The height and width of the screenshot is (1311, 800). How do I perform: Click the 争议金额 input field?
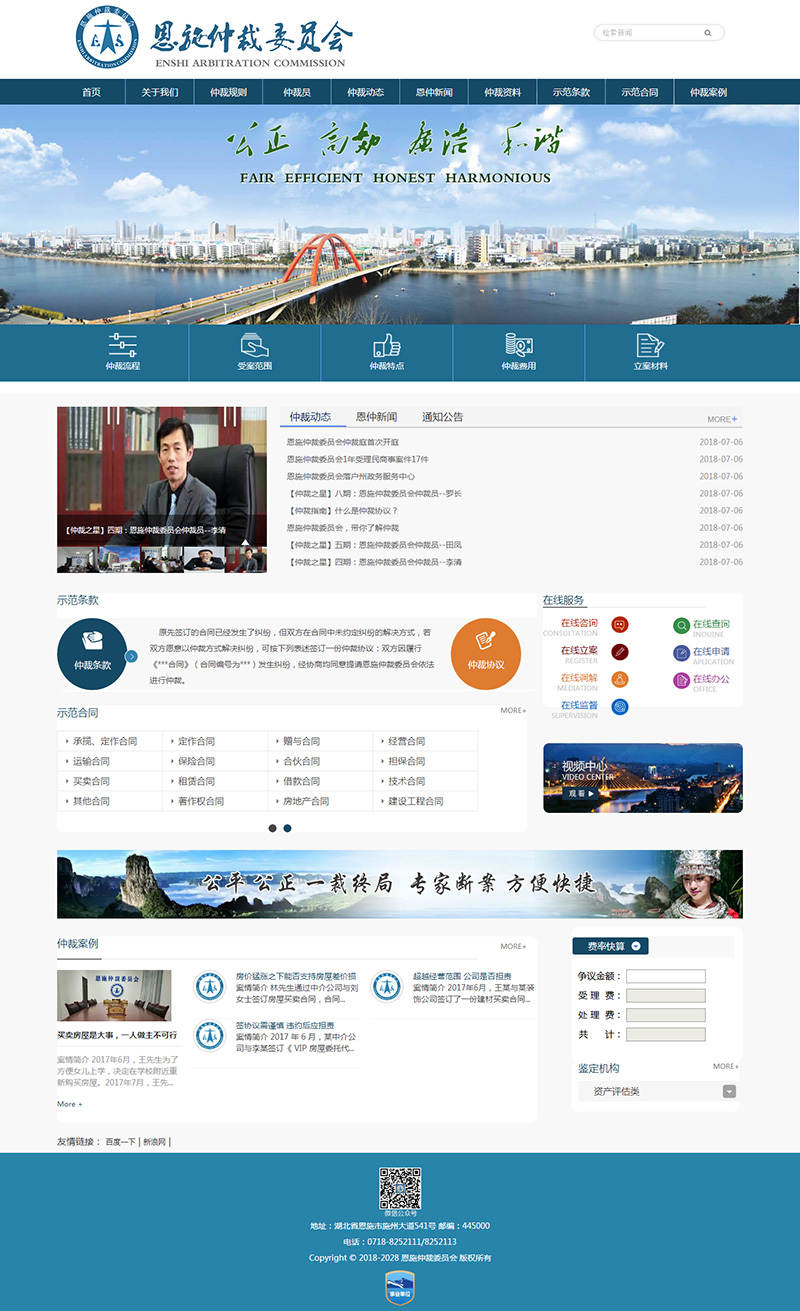666,976
